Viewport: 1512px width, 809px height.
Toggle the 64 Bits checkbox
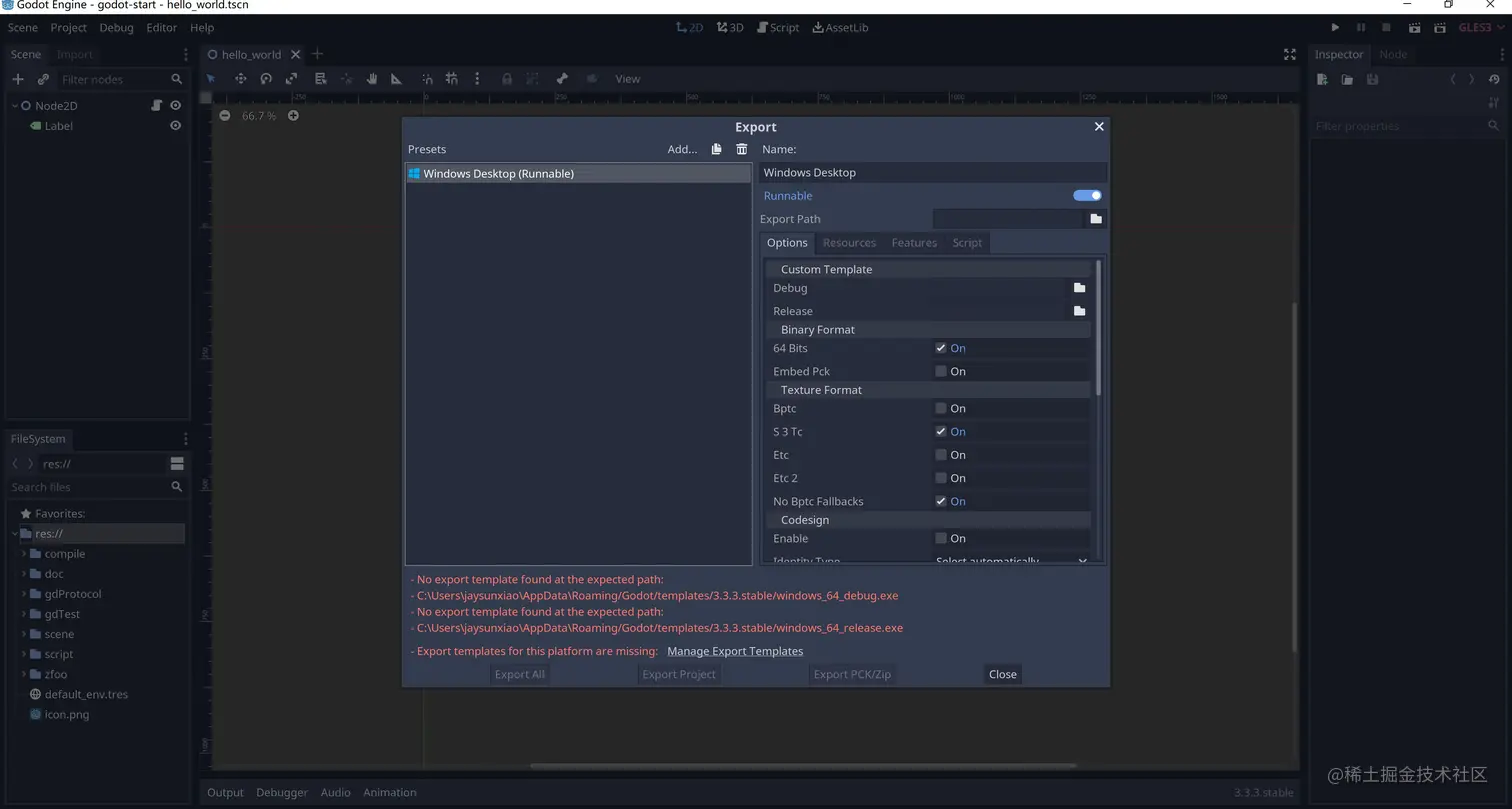(941, 348)
